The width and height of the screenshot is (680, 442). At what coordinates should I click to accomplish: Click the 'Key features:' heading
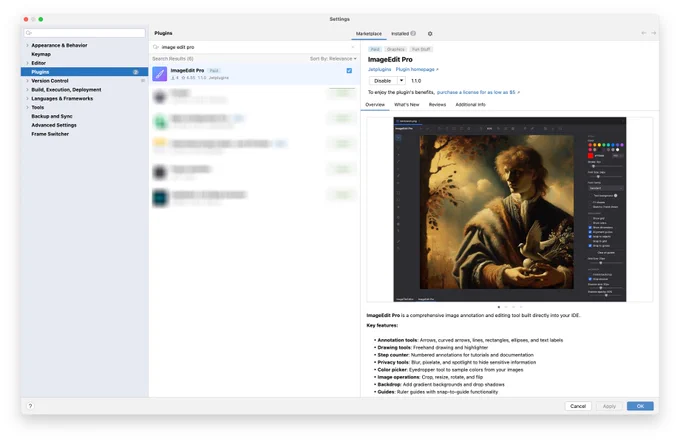(x=382, y=325)
